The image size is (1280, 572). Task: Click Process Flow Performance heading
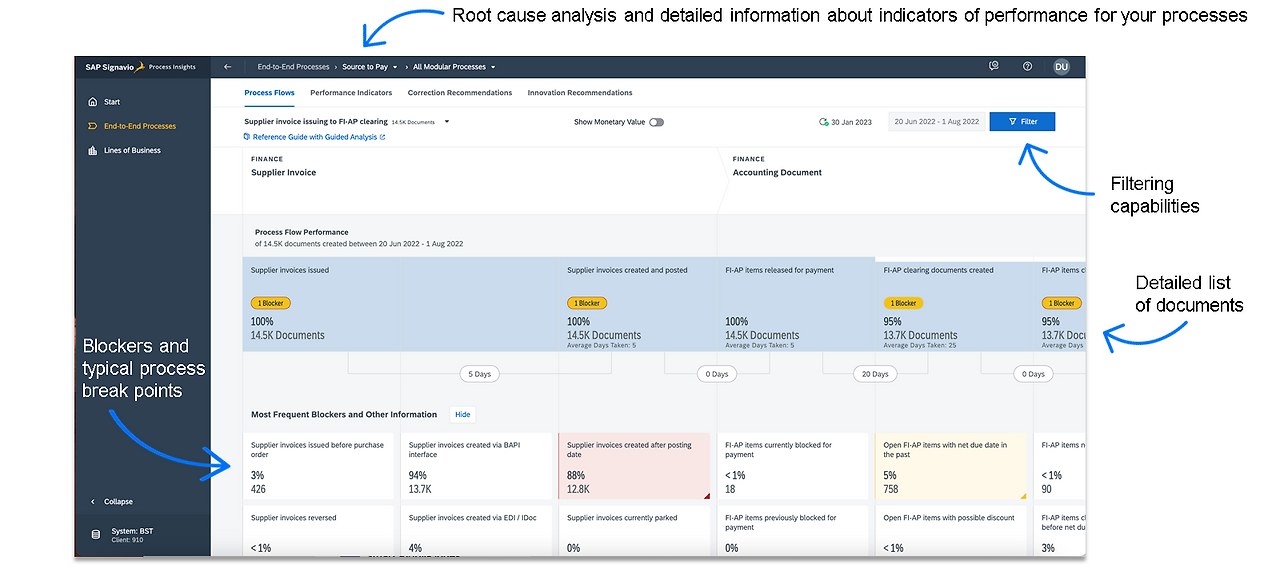pyautogui.click(x=302, y=232)
